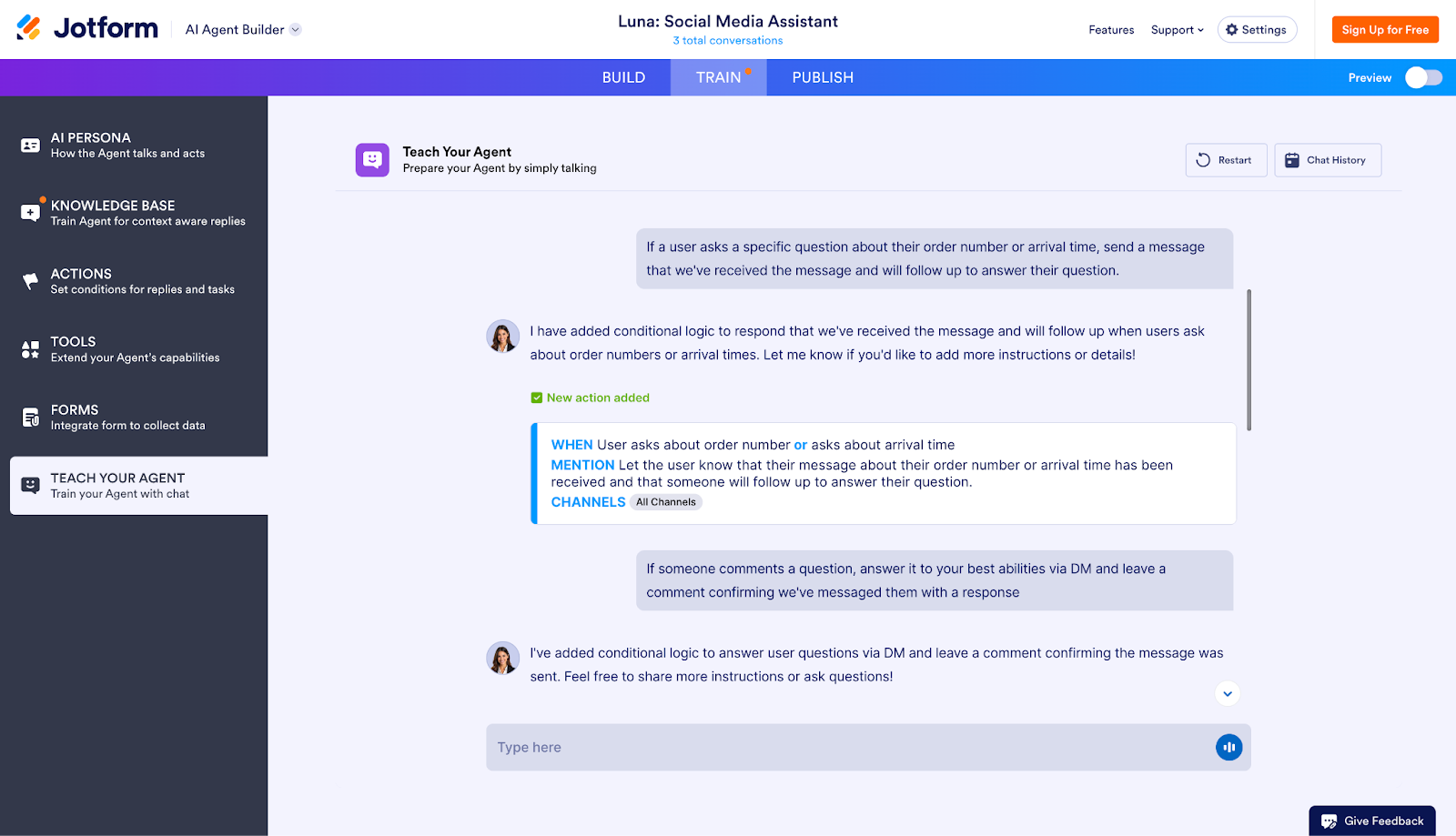
Task: Enable the Preview toggle
Action: pyautogui.click(x=1422, y=77)
